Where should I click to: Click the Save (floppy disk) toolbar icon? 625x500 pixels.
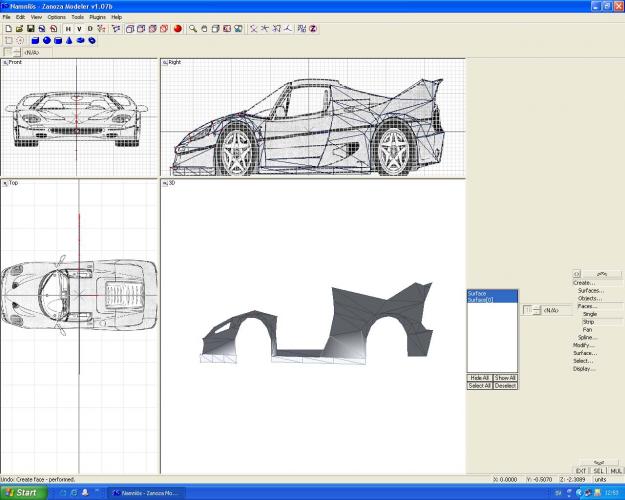pos(31,29)
